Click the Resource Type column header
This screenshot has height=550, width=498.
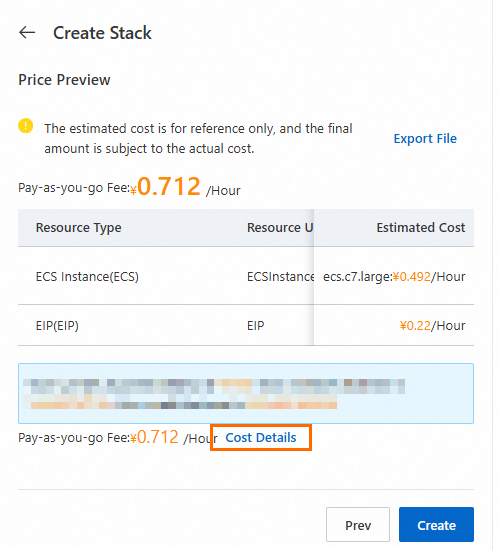pos(79,228)
